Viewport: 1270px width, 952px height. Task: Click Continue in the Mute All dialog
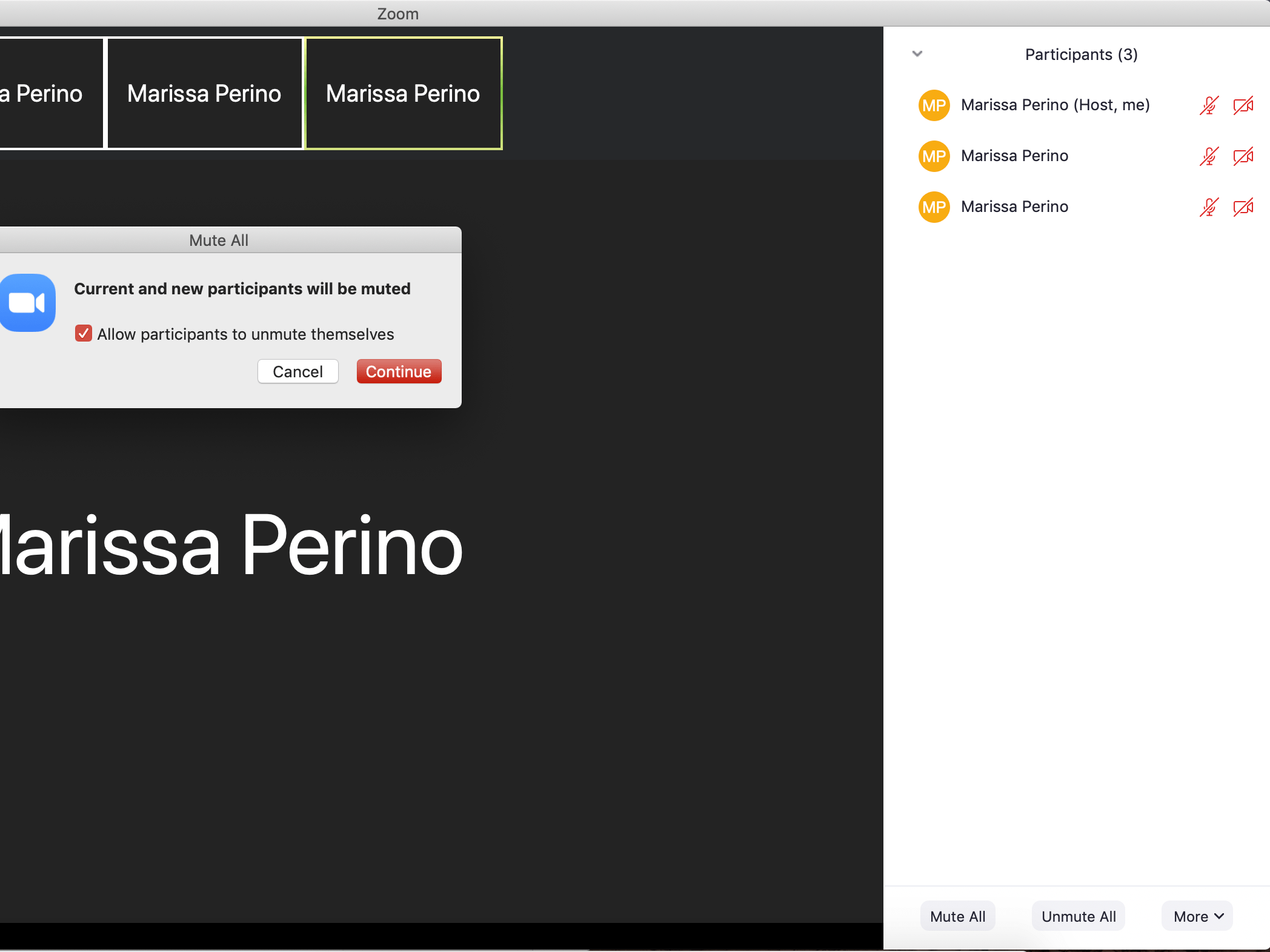pos(399,371)
